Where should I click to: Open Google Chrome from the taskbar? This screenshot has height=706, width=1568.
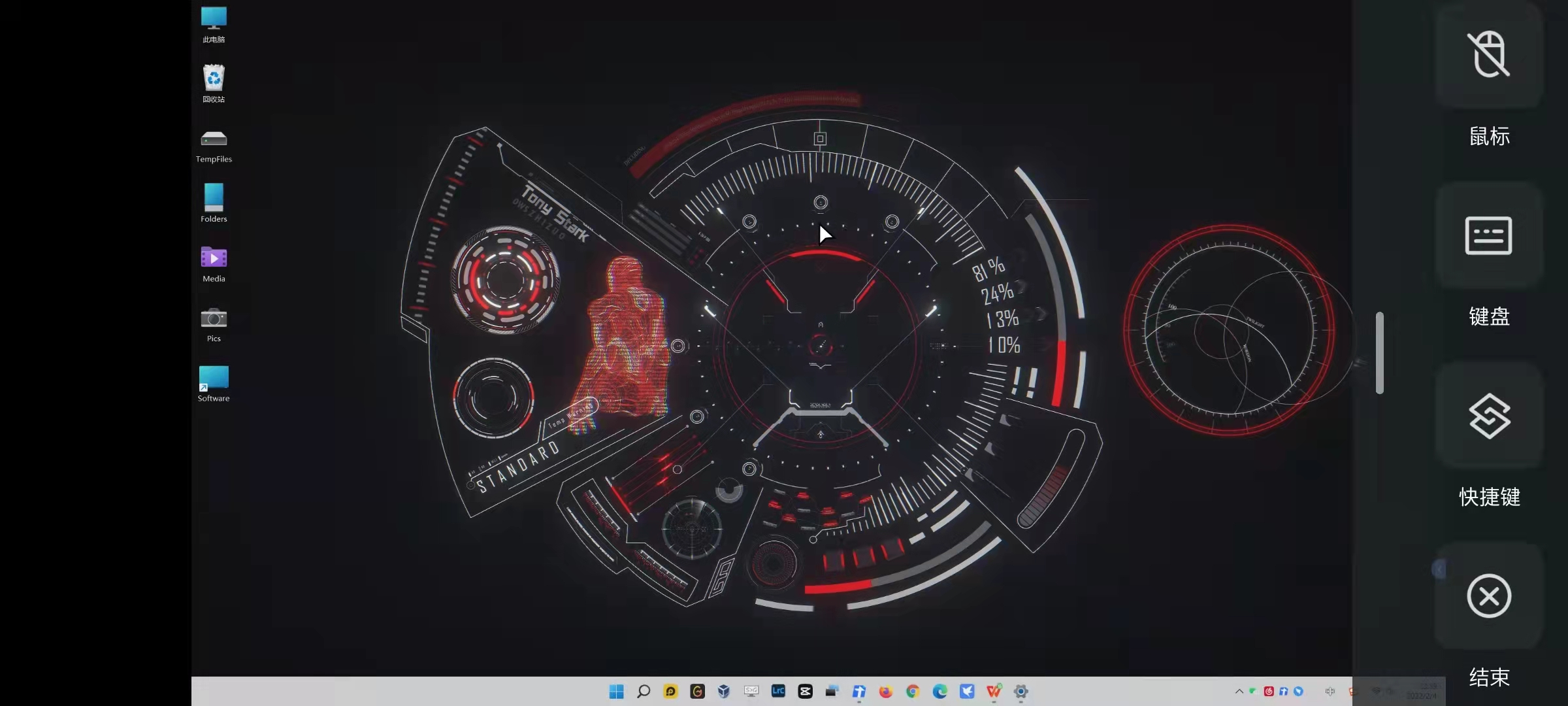point(913,692)
